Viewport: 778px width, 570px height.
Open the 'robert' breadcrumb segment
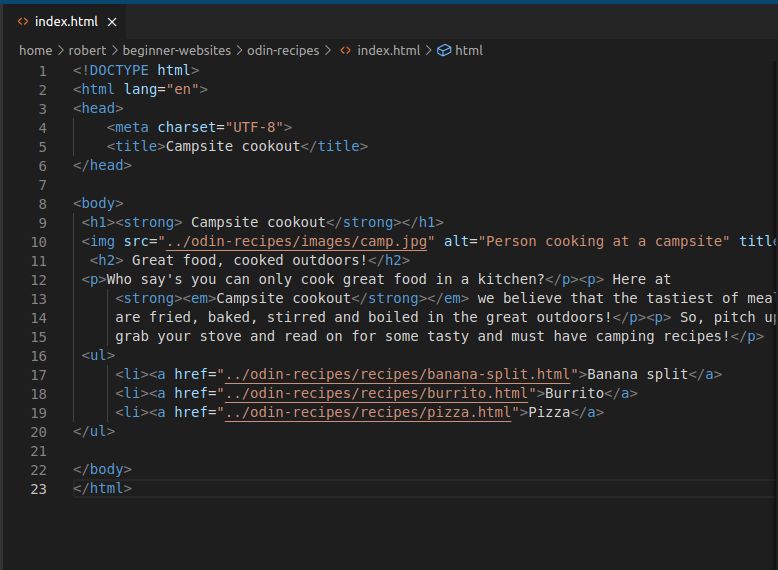point(87,51)
